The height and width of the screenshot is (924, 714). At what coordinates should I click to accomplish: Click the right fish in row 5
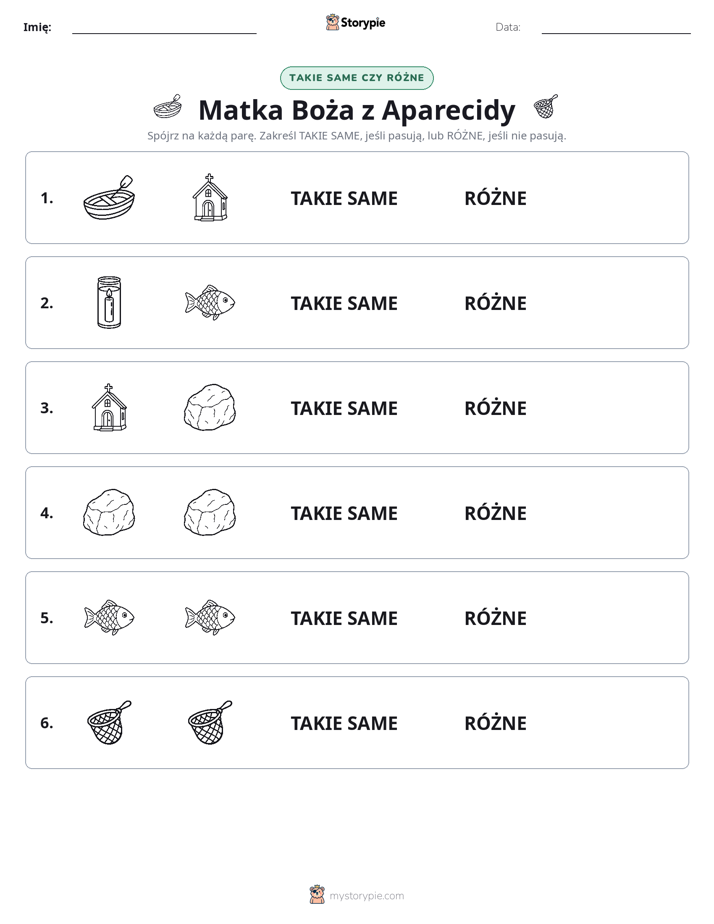pos(210,618)
